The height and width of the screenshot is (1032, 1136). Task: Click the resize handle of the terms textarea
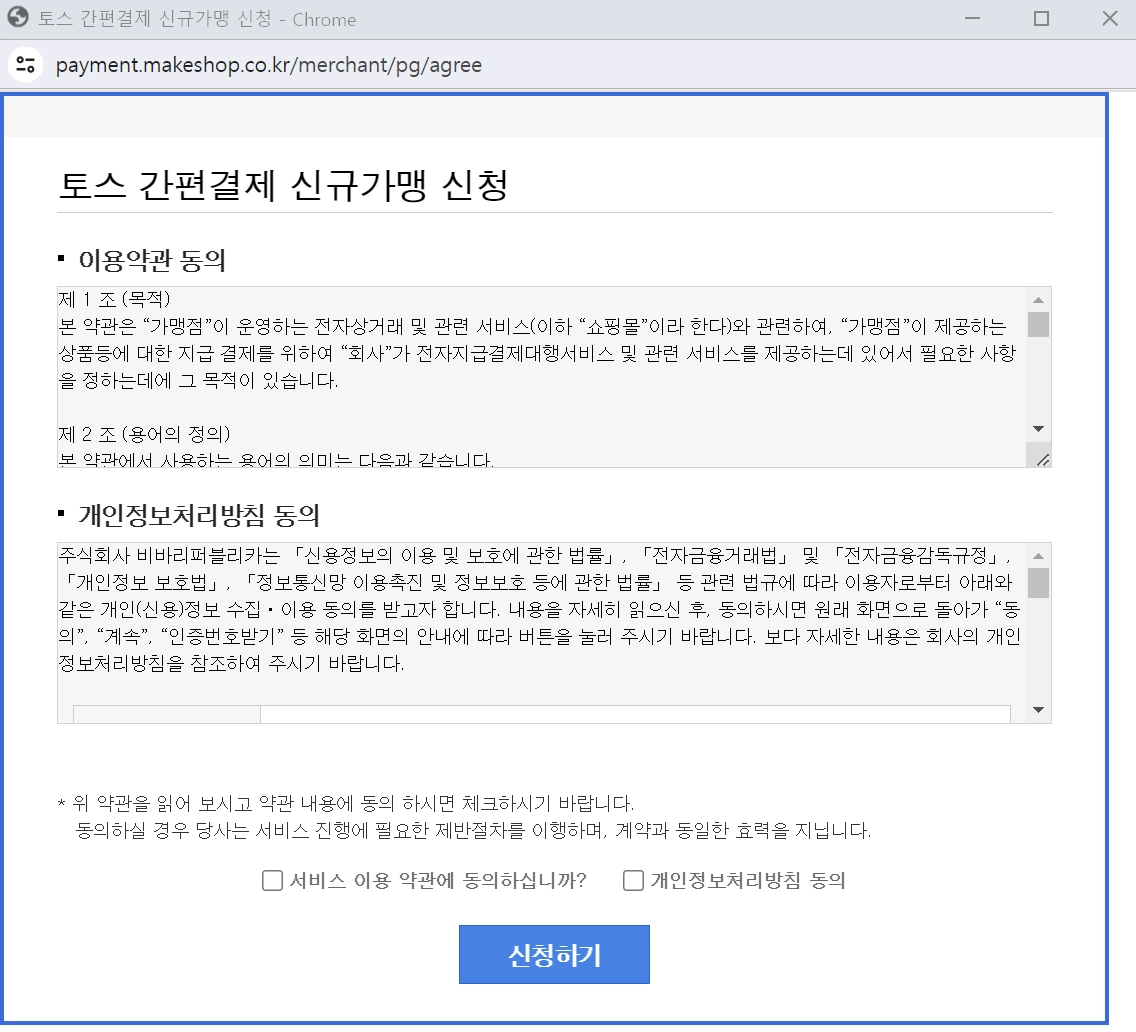click(x=1043, y=459)
